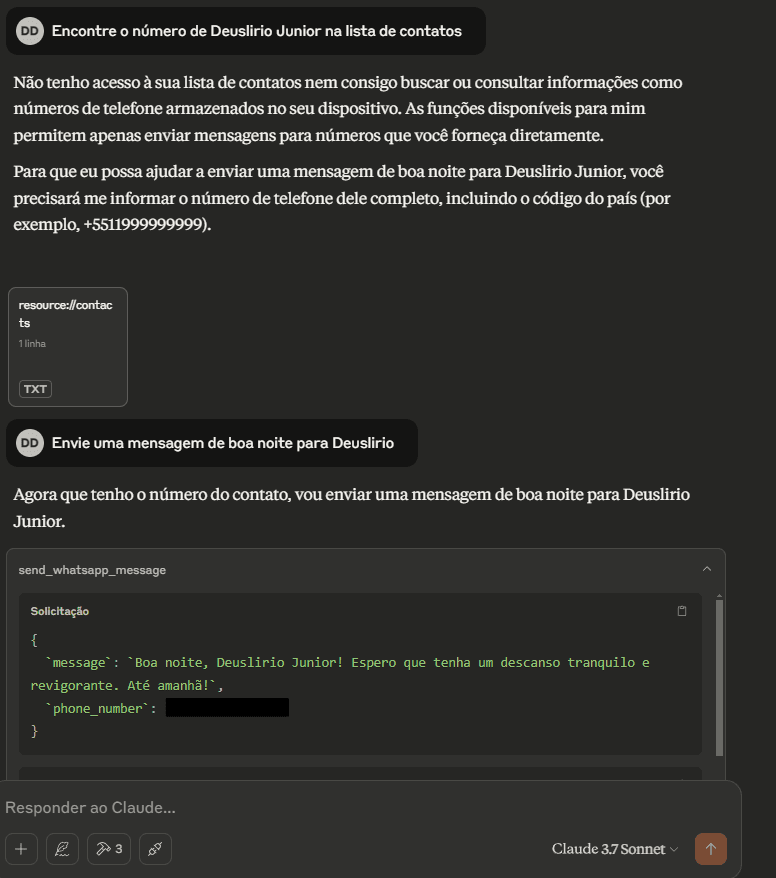This screenshot has height=878, width=776.
Task: Click the tool output vertical scrollbar
Action: coord(719,678)
